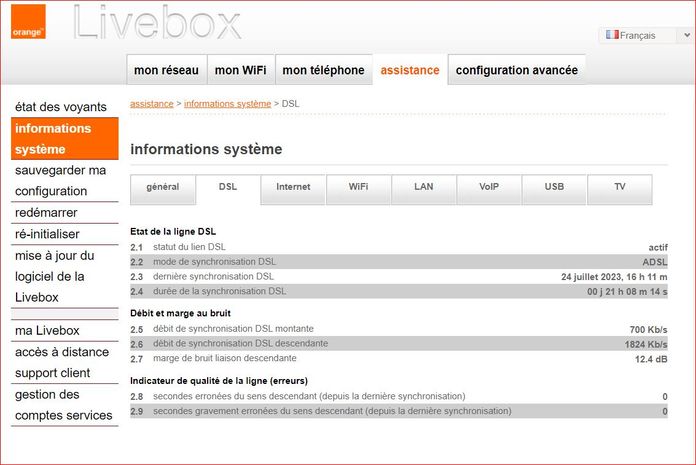Click the statut du lien DSL label
Screen dimensions: 696x465
click(x=189, y=247)
